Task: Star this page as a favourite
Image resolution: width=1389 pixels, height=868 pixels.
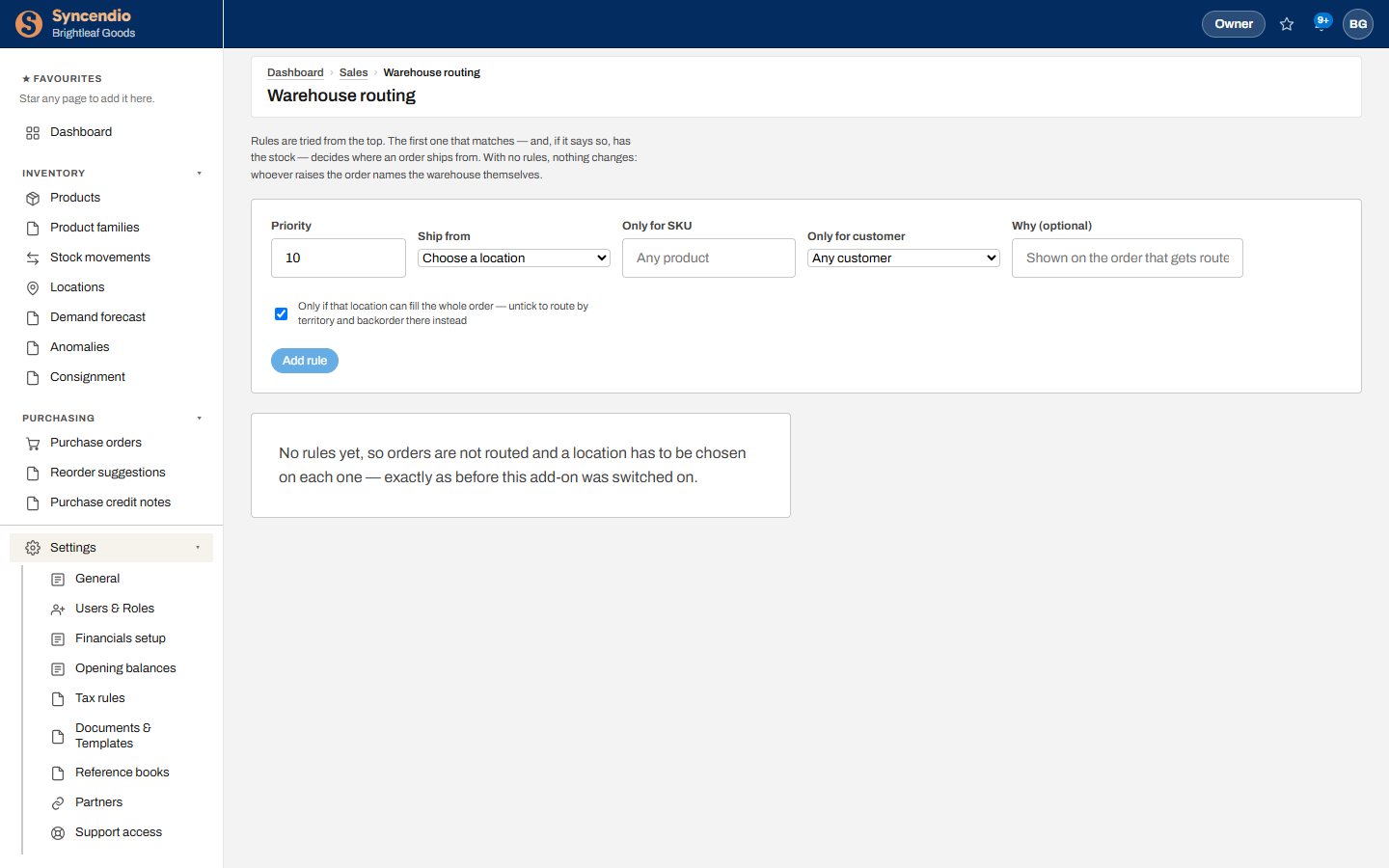Action: (1287, 24)
